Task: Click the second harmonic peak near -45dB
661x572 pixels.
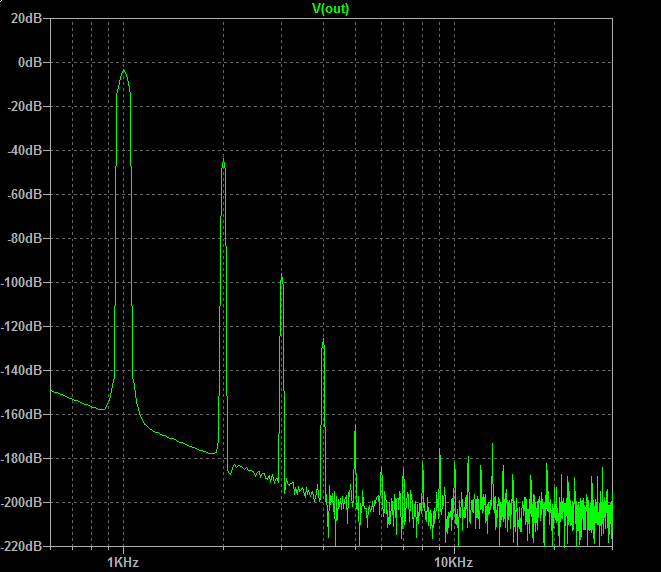Action: [x=223, y=160]
